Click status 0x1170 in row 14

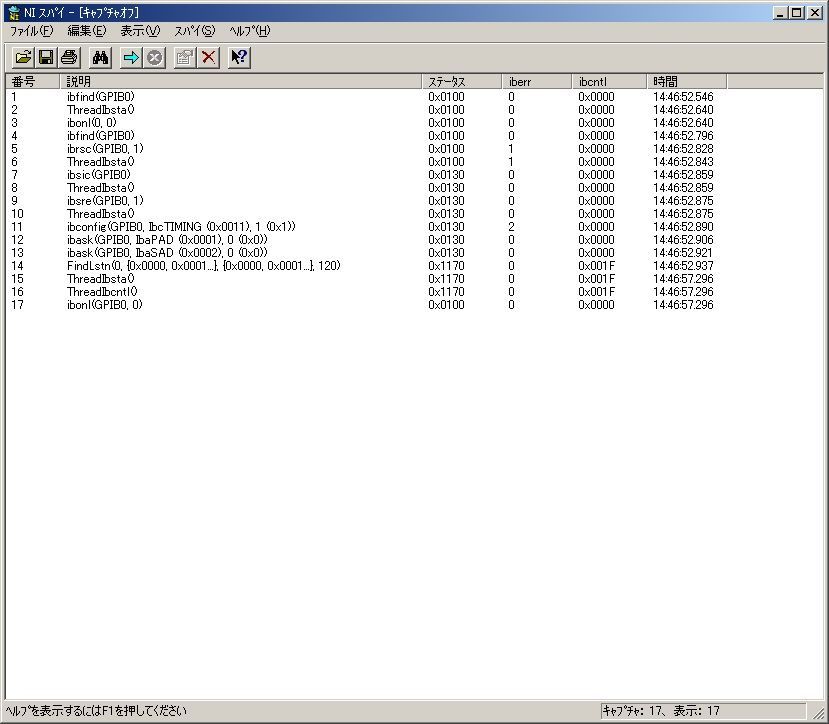[x=446, y=265]
